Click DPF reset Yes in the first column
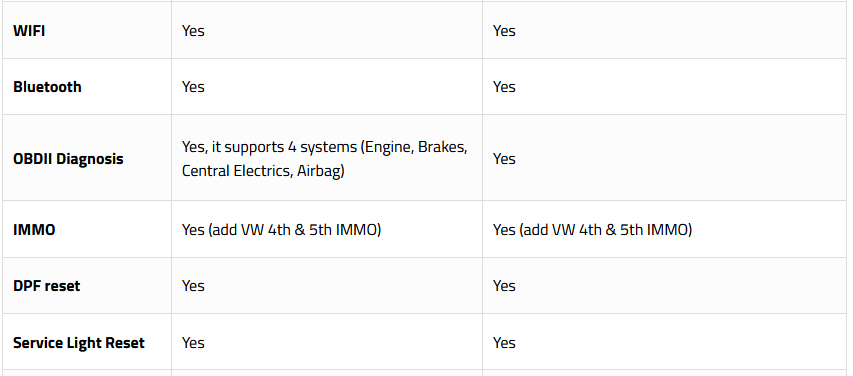 point(193,286)
